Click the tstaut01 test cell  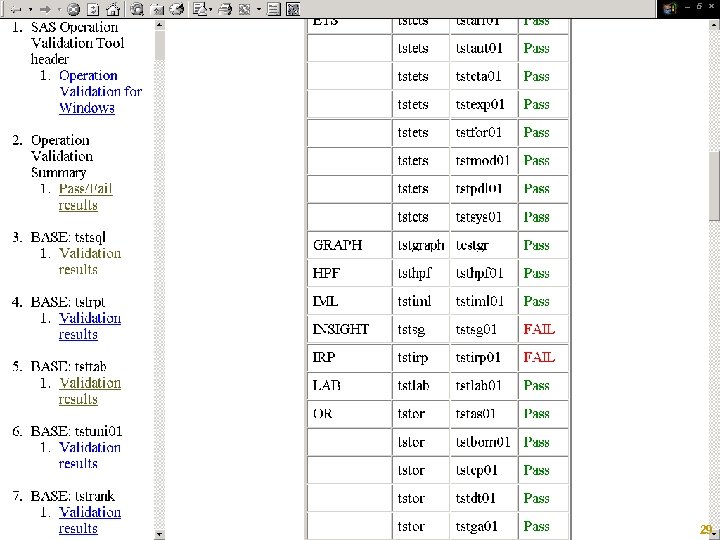(484, 48)
